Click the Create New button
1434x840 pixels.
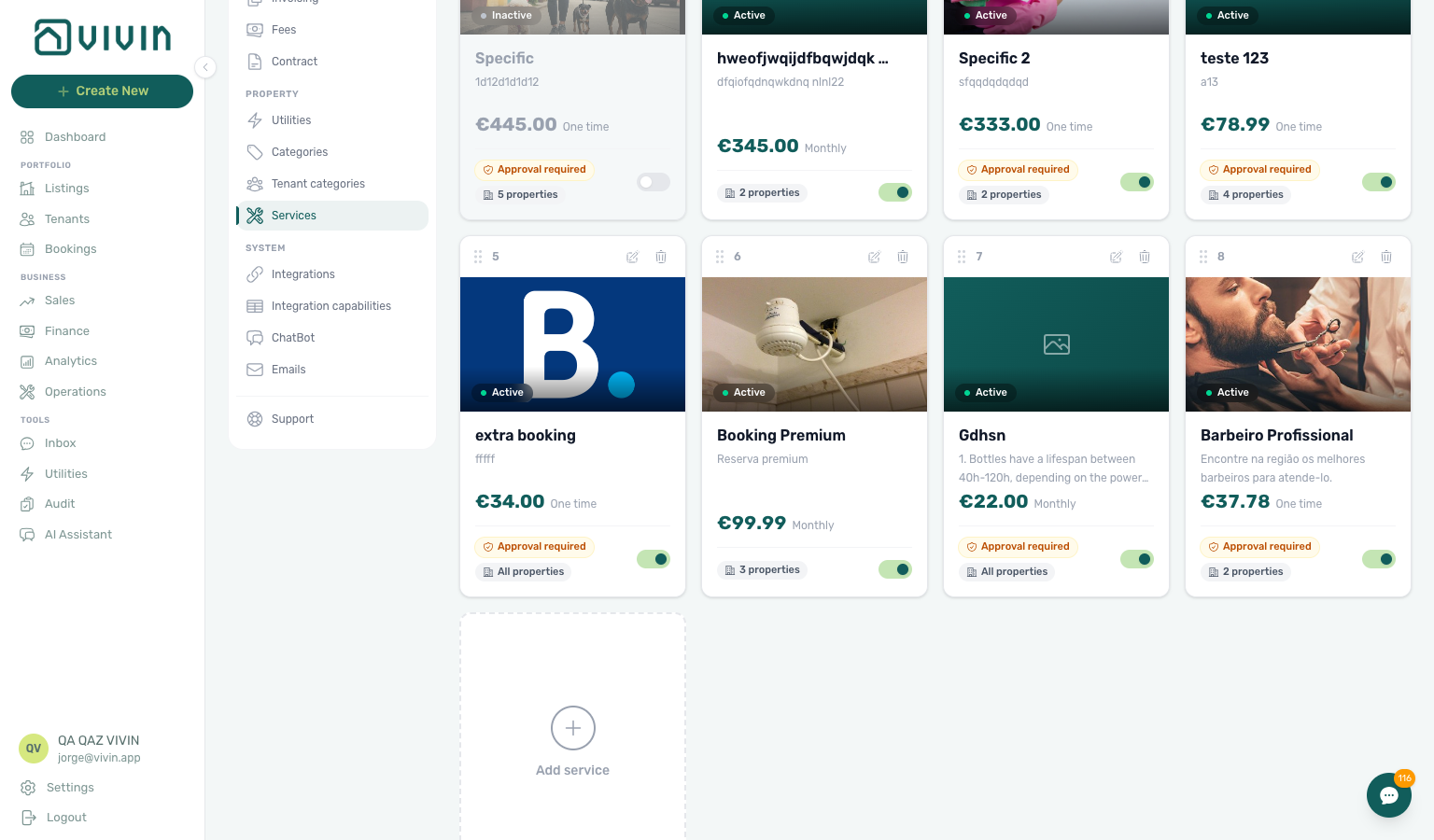click(102, 91)
